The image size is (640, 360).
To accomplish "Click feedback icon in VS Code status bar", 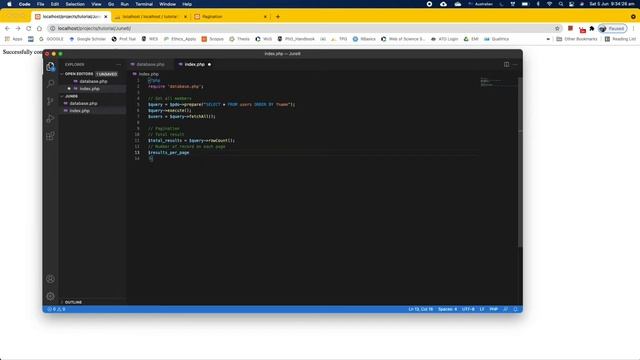I will pyautogui.click(x=505, y=309).
